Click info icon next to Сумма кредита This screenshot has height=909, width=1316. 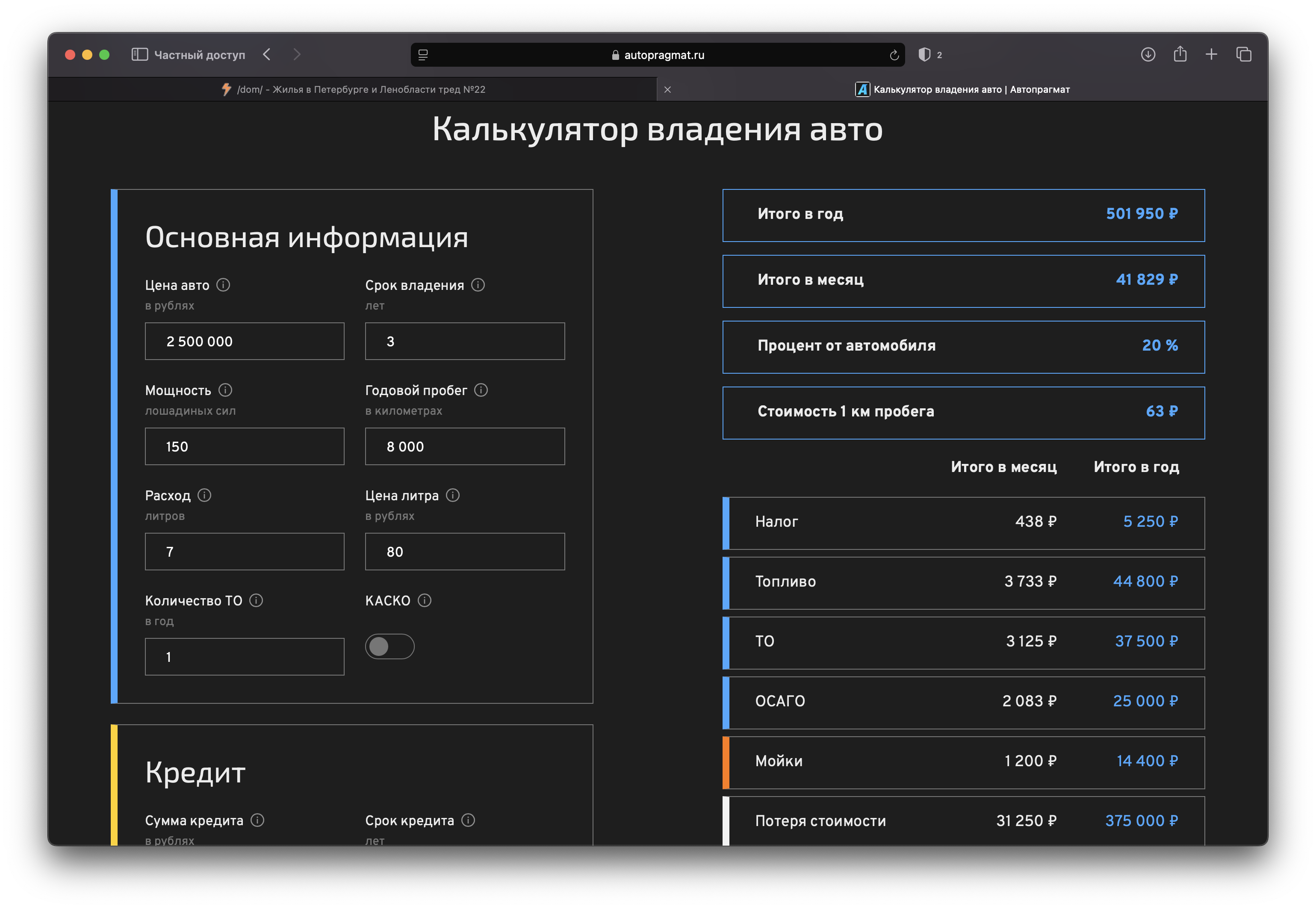click(257, 820)
